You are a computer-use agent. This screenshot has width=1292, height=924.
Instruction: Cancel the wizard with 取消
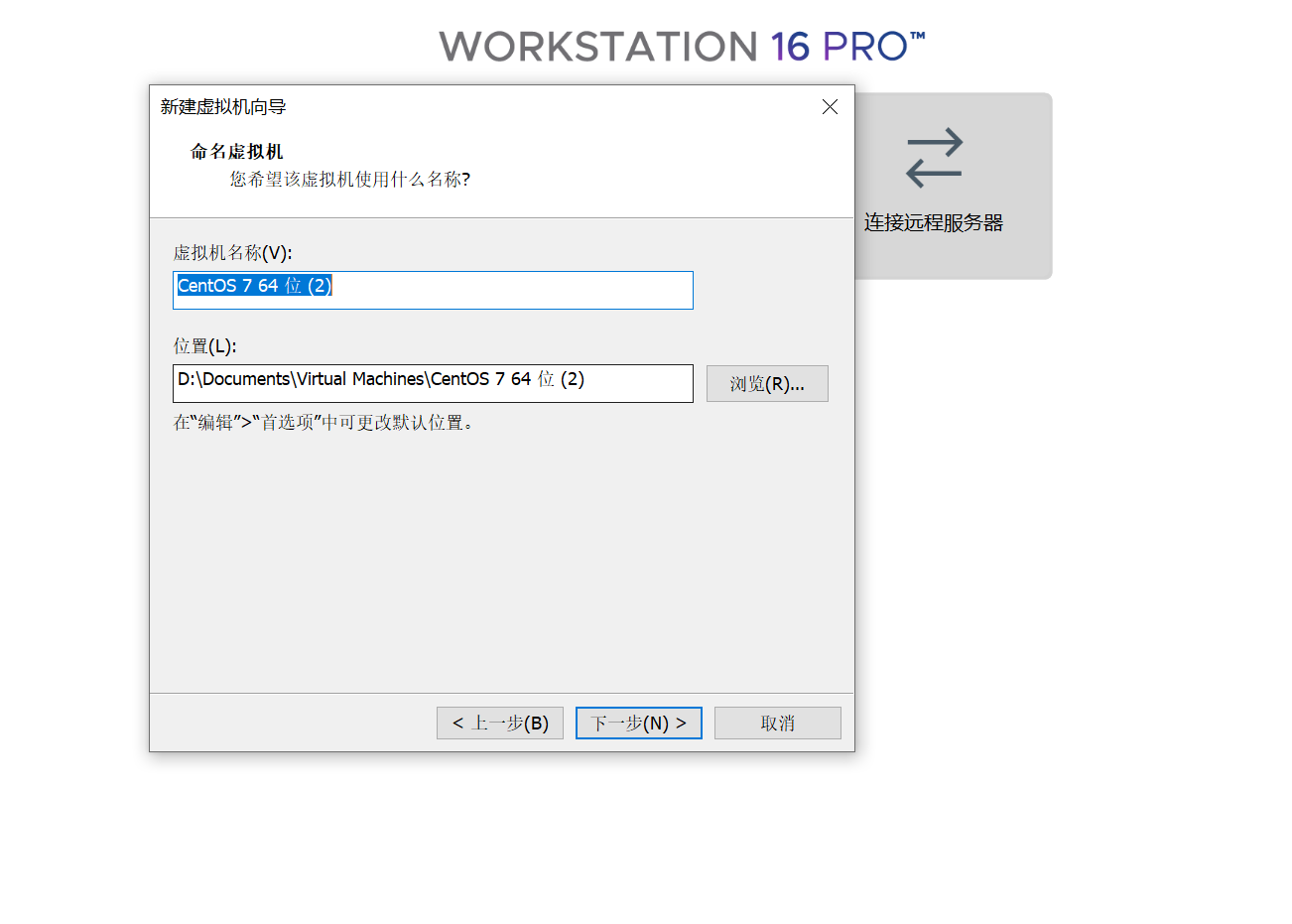[x=778, y=723]
